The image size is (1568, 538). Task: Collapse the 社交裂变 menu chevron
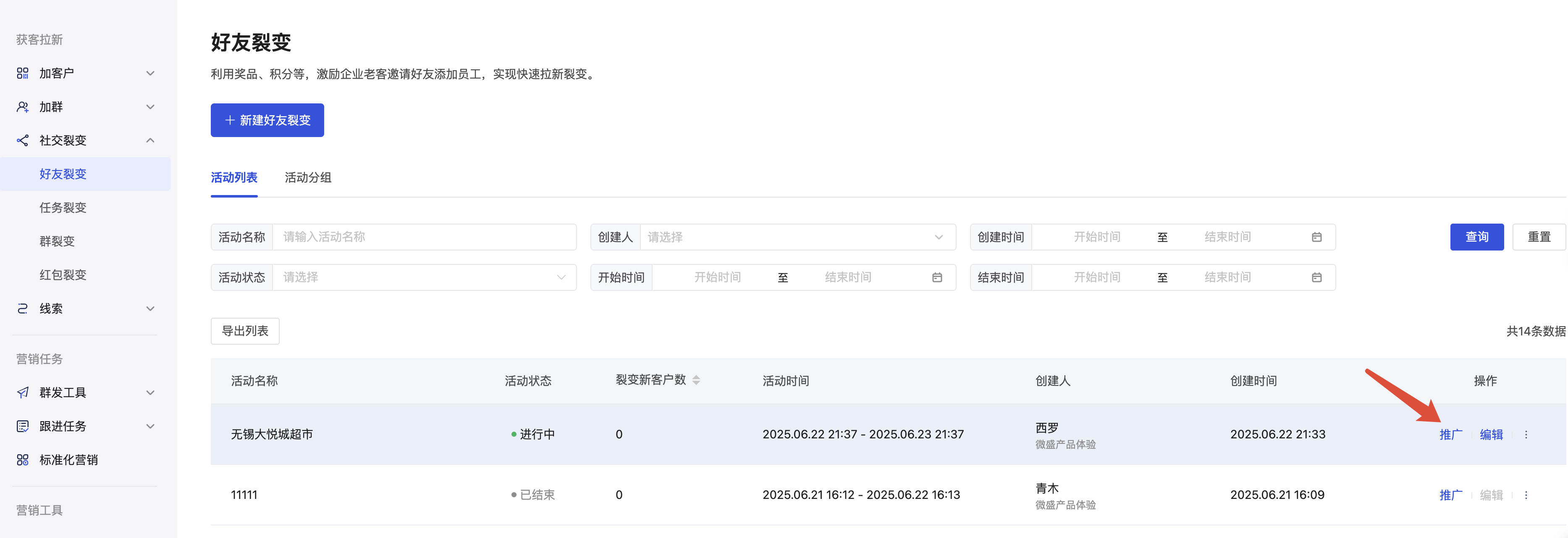coord(150,140)
